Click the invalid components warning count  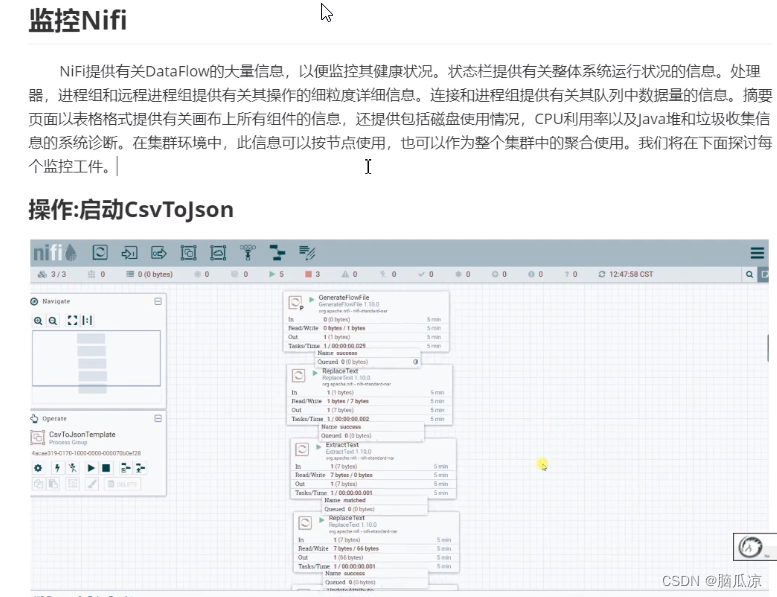349,274
